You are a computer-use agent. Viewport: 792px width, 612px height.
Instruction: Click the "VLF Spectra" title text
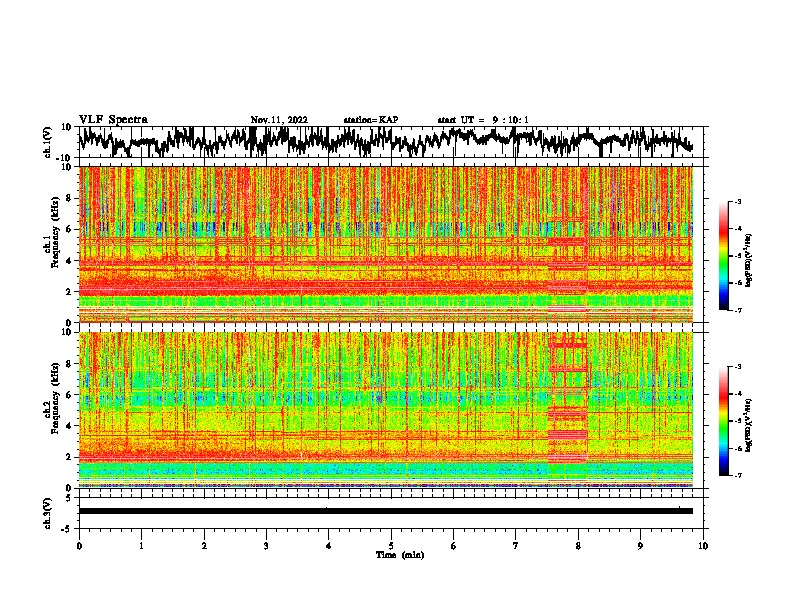point(113,120)
